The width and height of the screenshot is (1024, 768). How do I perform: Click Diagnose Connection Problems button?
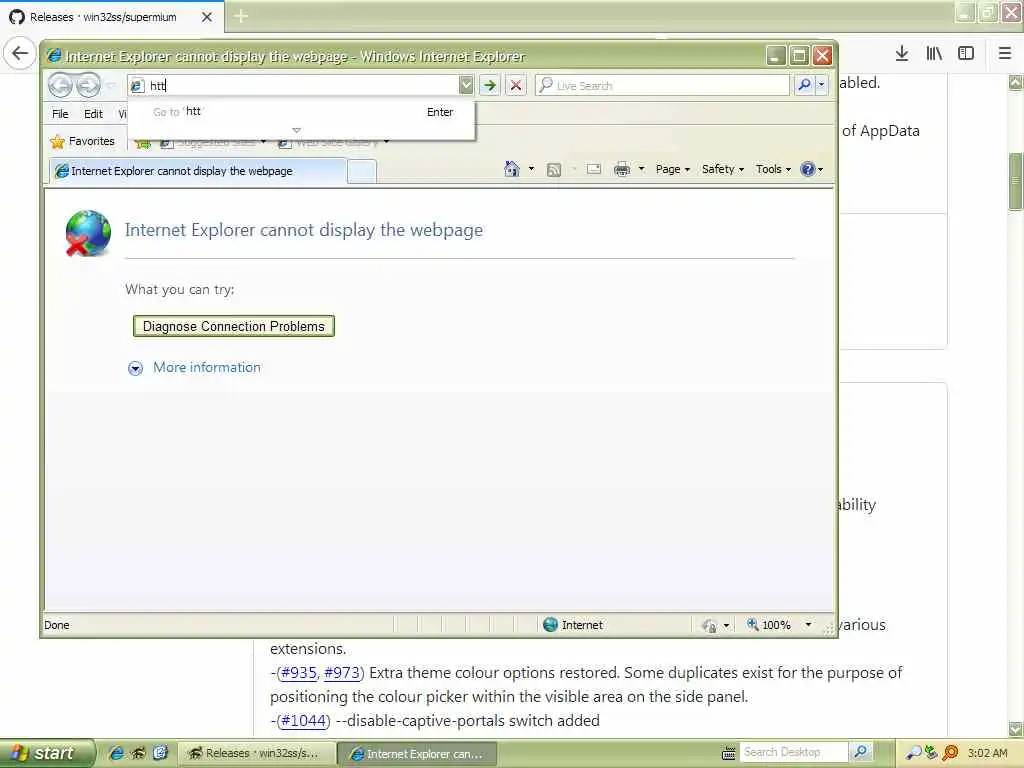point(234,326)
